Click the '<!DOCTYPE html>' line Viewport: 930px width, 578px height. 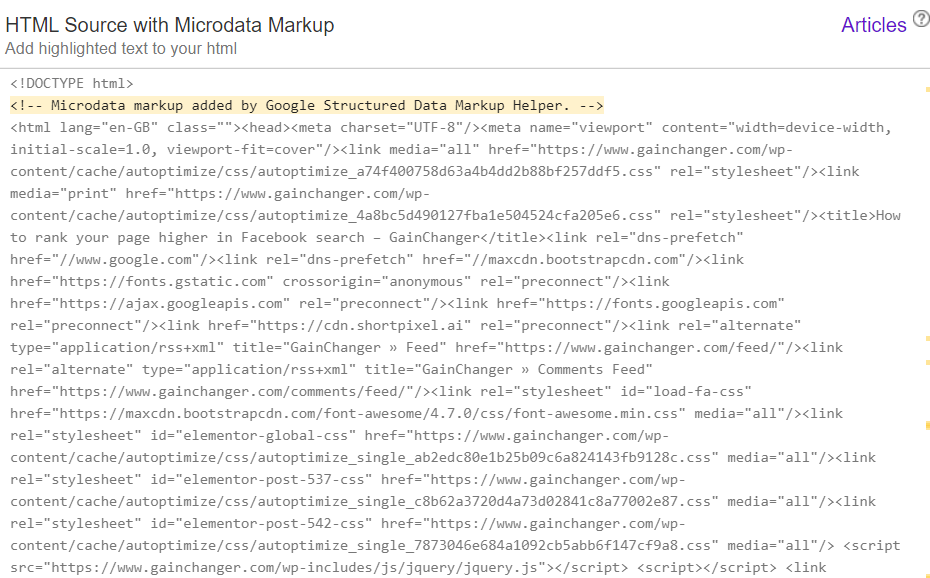click(x=72, y=84)
